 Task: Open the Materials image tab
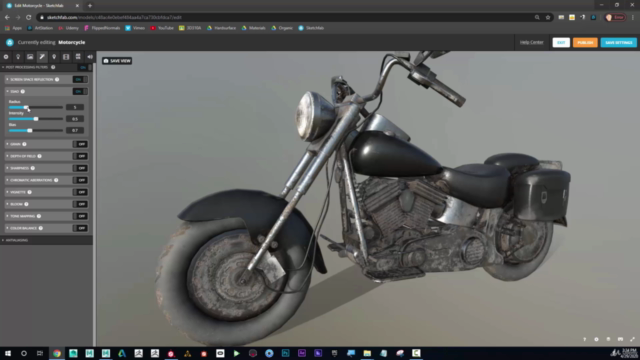click(x=30, y=57)
